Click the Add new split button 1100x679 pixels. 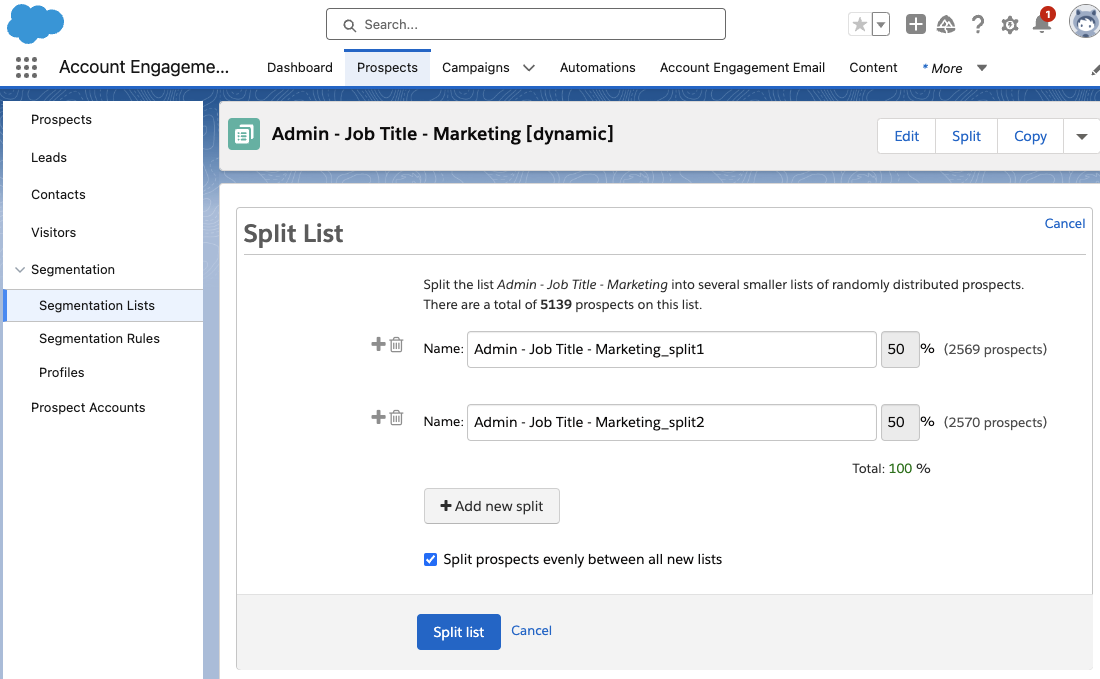click(x=492, y=506)
